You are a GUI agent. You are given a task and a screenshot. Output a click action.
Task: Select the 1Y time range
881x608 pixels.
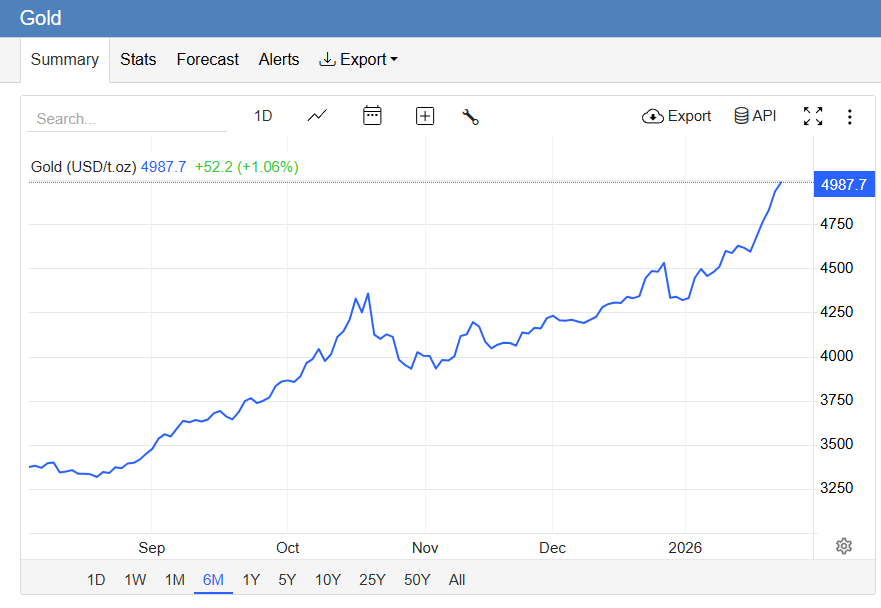click(x=251, y=580)
